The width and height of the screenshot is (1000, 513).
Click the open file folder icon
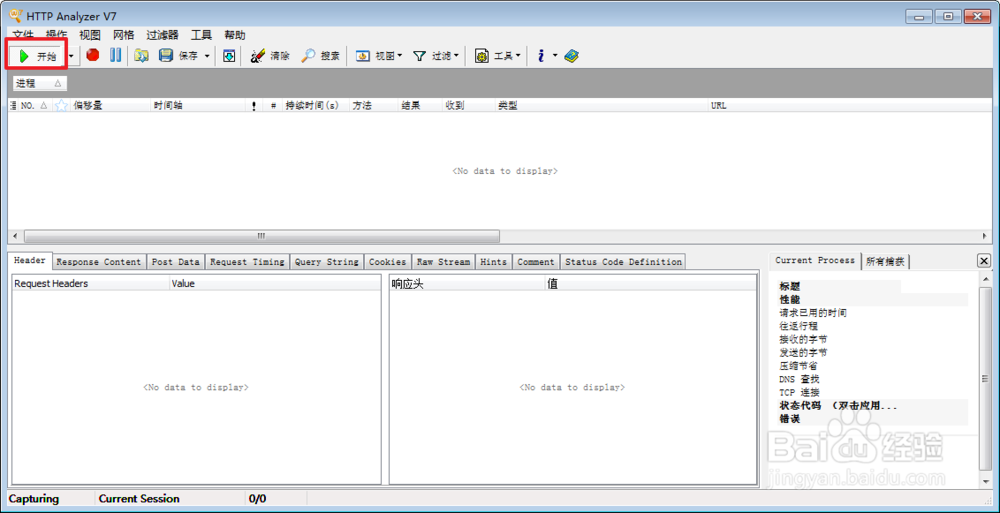pyautogui.click(x=142, y=56)
